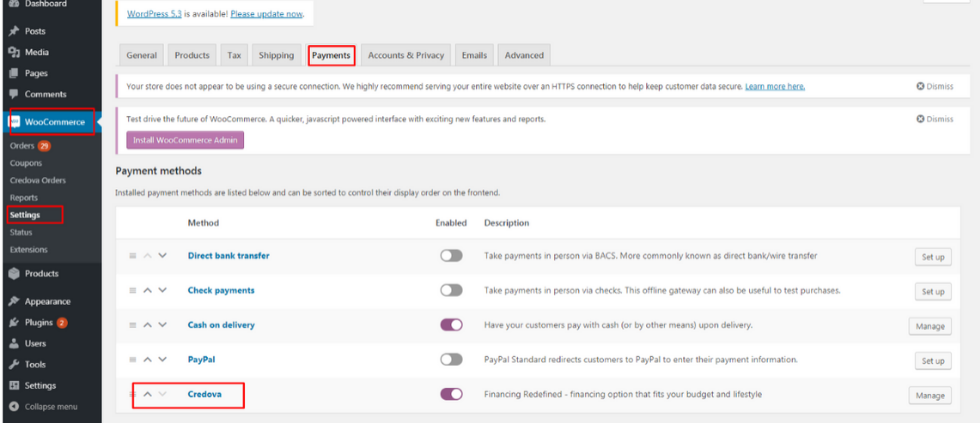Click Install WooCommerce Admin button

185,141
